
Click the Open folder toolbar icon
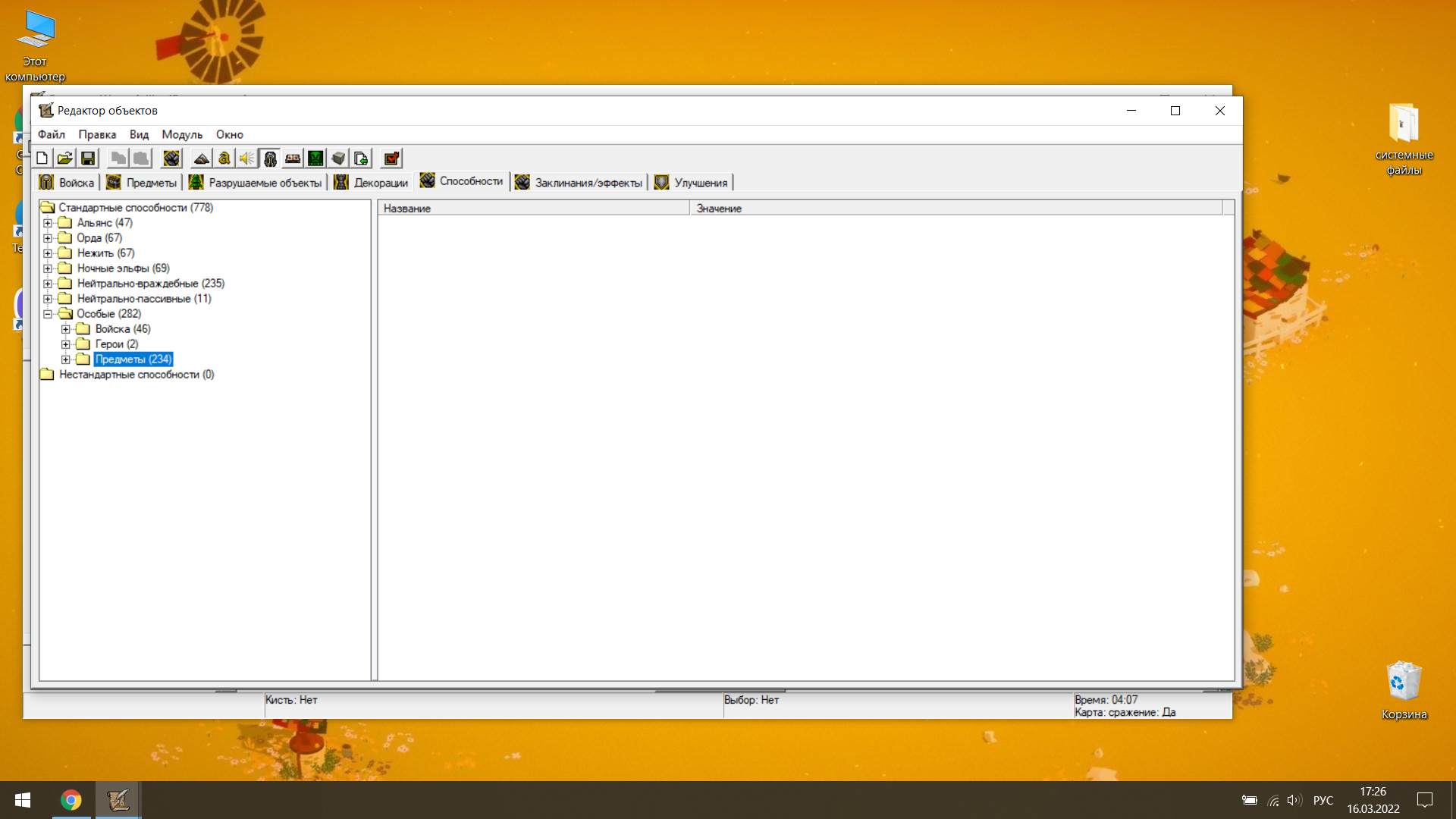65,158
